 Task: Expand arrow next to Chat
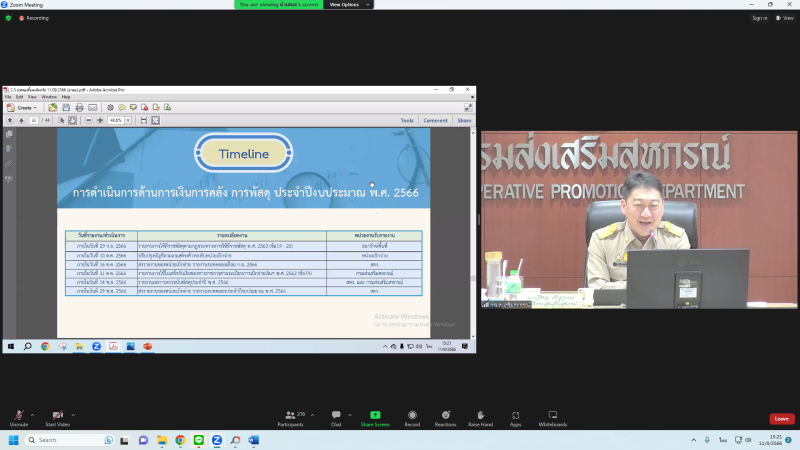click(x=349, y=415)
